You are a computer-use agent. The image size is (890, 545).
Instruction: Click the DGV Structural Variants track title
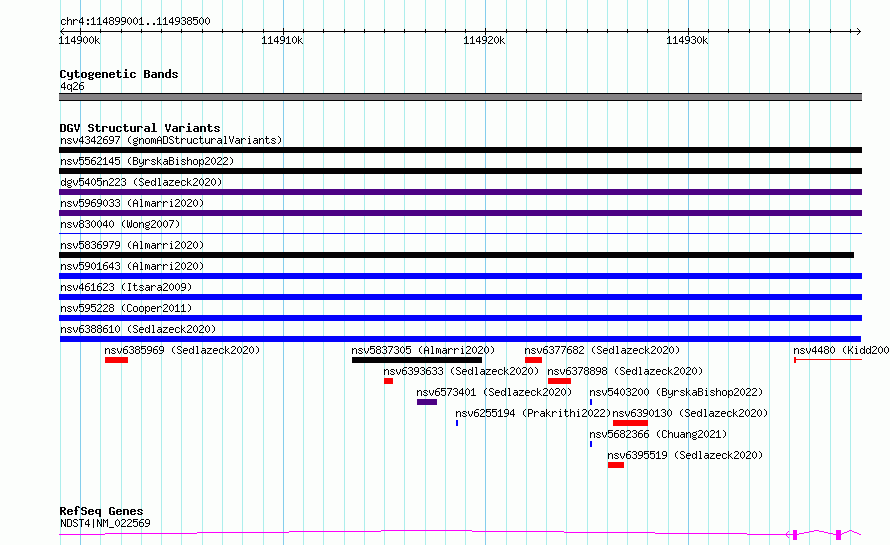(140, 128)
